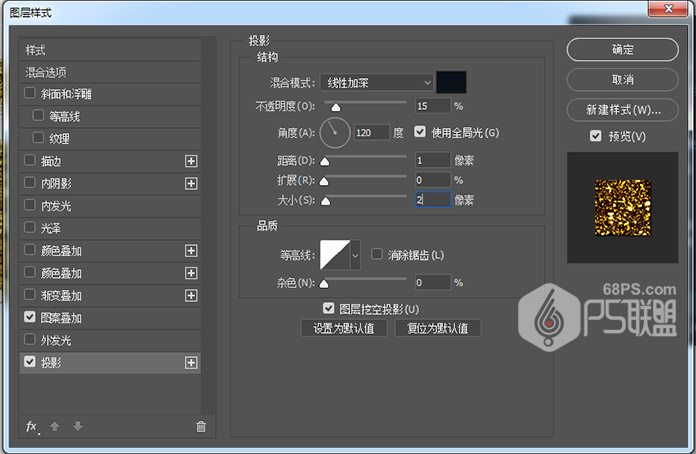Click 取消 to cancel
Viewport: 696px width, 454px height.
[x=622, y=80]
